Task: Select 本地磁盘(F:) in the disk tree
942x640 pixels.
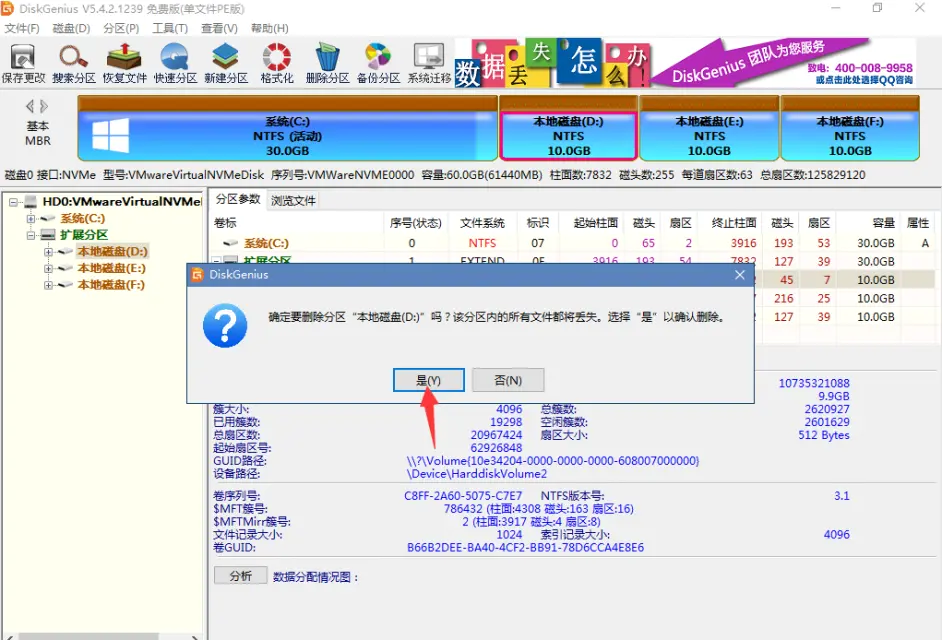Action: click(x=111, y=285)
